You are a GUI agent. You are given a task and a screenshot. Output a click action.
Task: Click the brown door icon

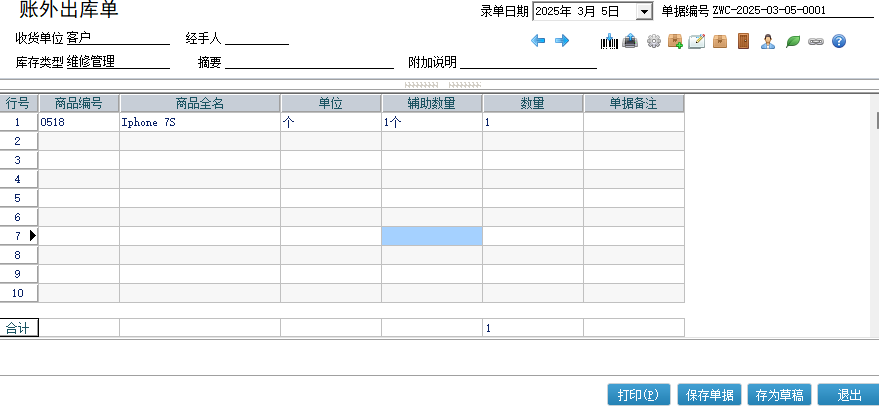[743, 41]
